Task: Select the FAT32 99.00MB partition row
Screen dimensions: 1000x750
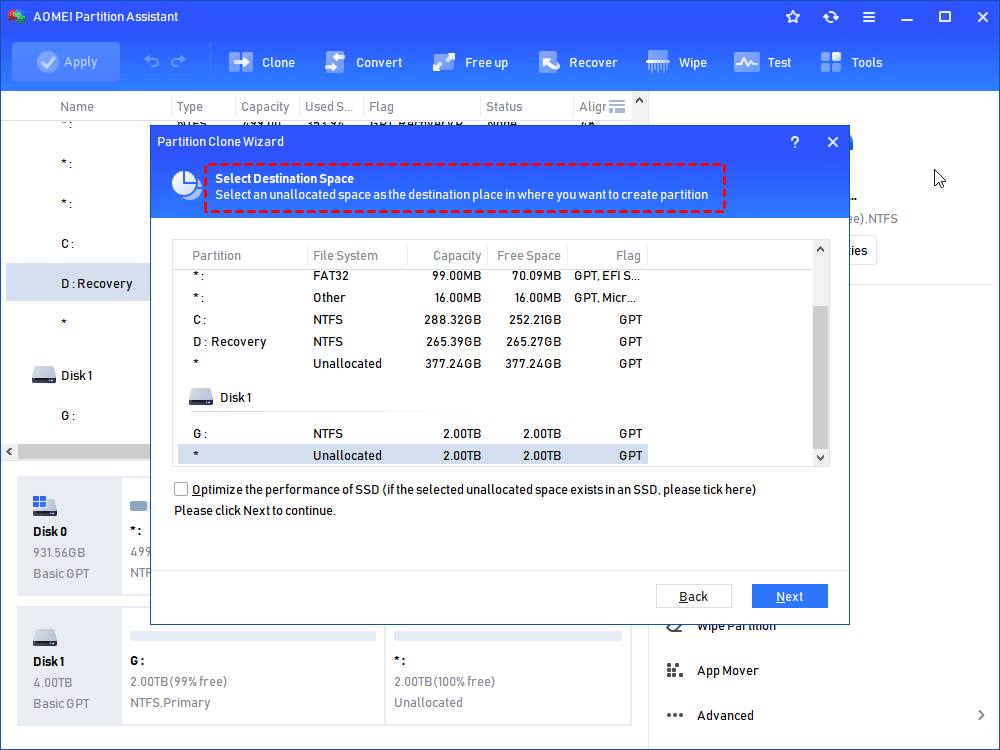Action: (413, 276)
